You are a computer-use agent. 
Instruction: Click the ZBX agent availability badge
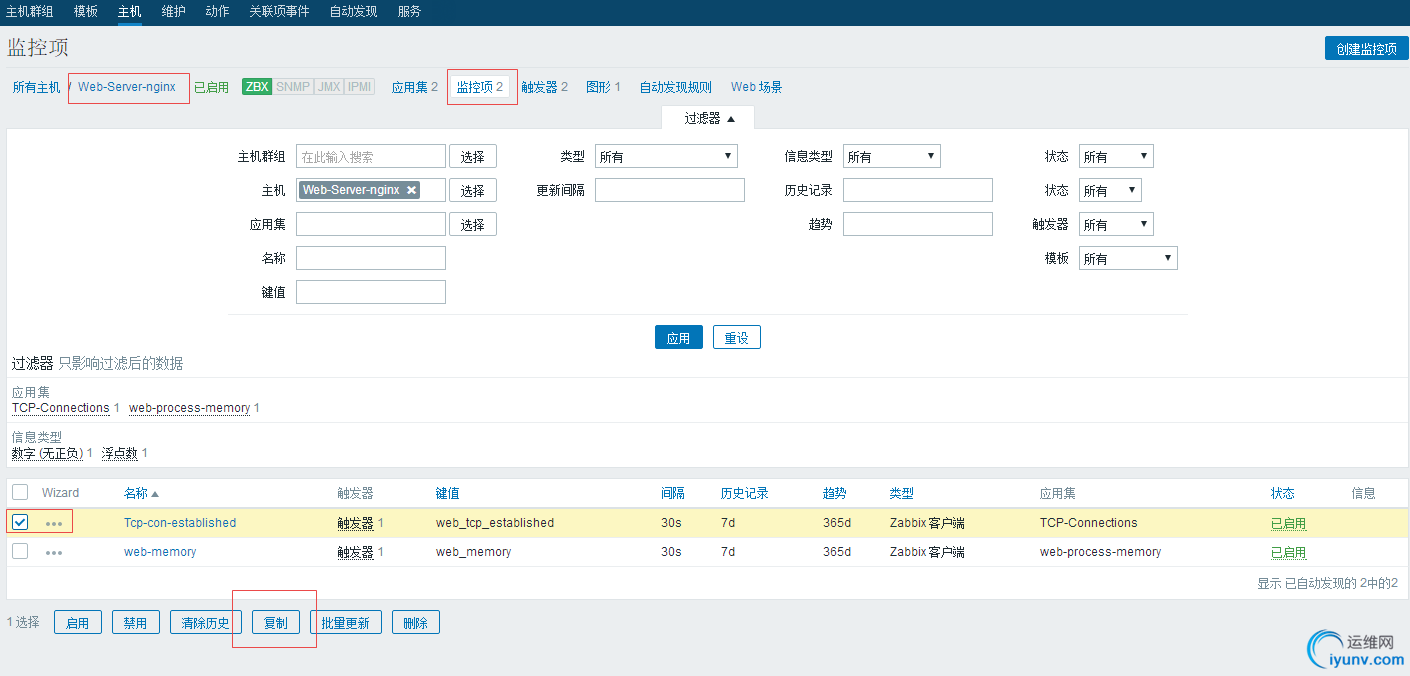pos(257,87)
